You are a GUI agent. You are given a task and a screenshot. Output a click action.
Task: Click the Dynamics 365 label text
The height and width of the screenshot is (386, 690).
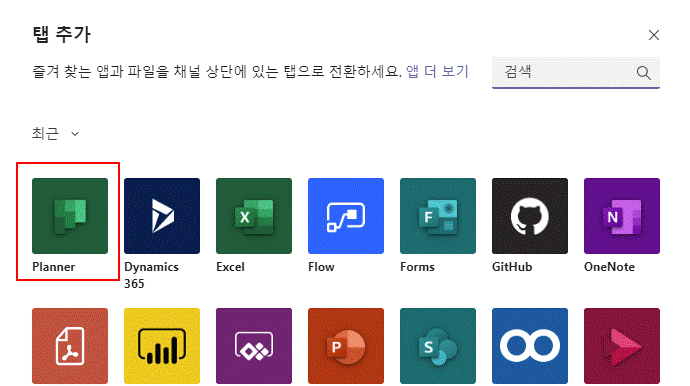tap(151, 275)
